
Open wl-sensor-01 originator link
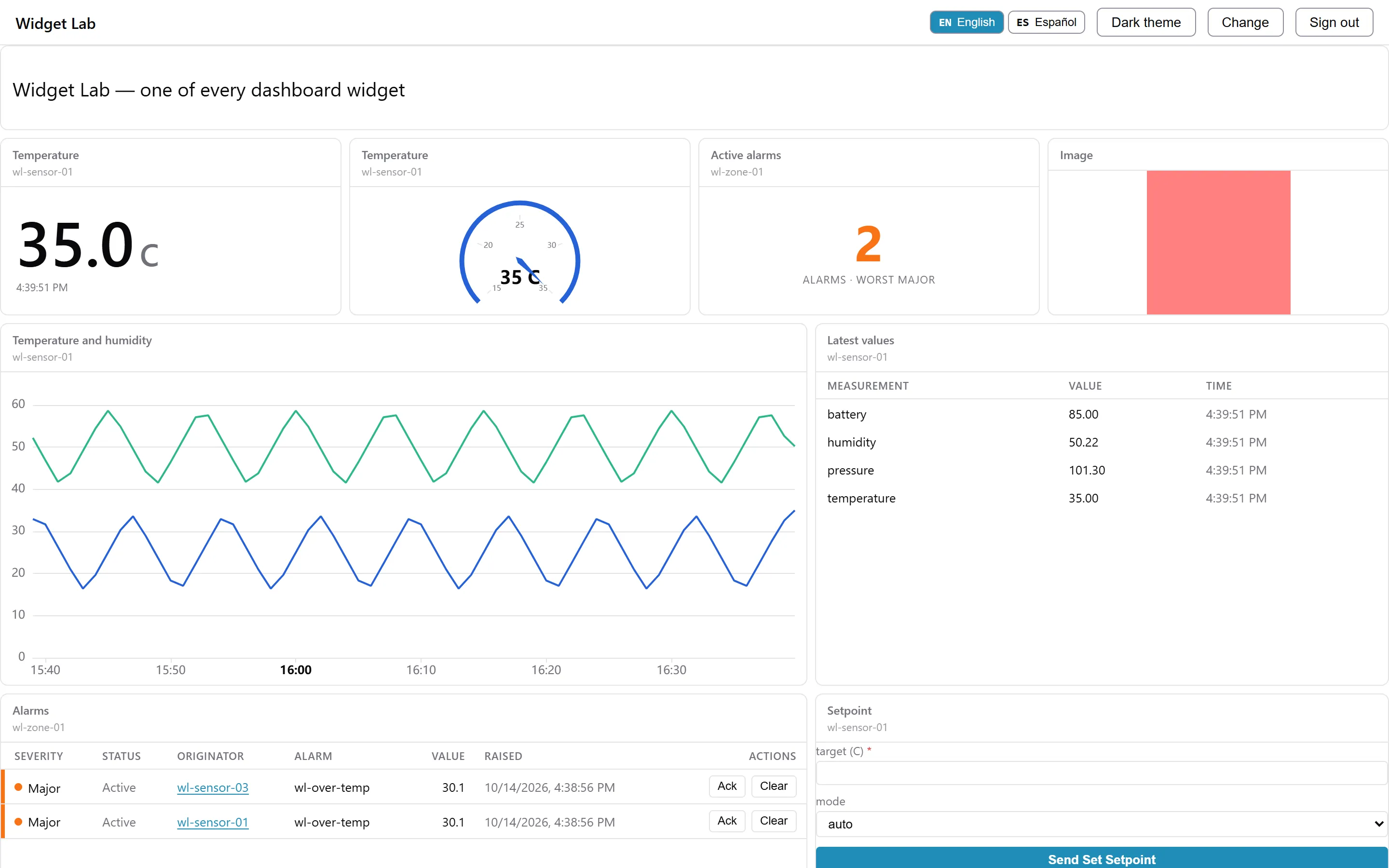[212, 822]
